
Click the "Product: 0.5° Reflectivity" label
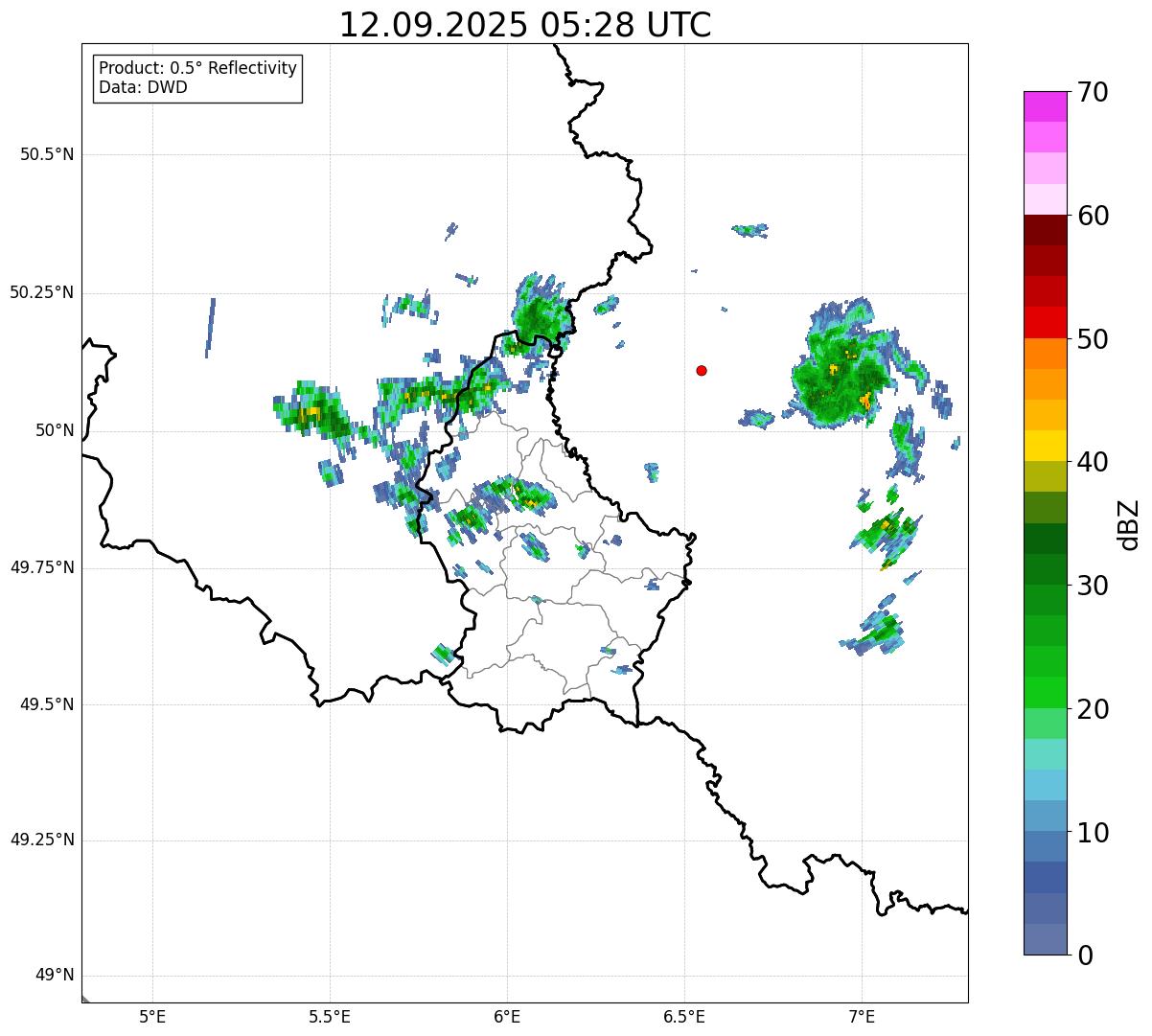tap(197, 68)
